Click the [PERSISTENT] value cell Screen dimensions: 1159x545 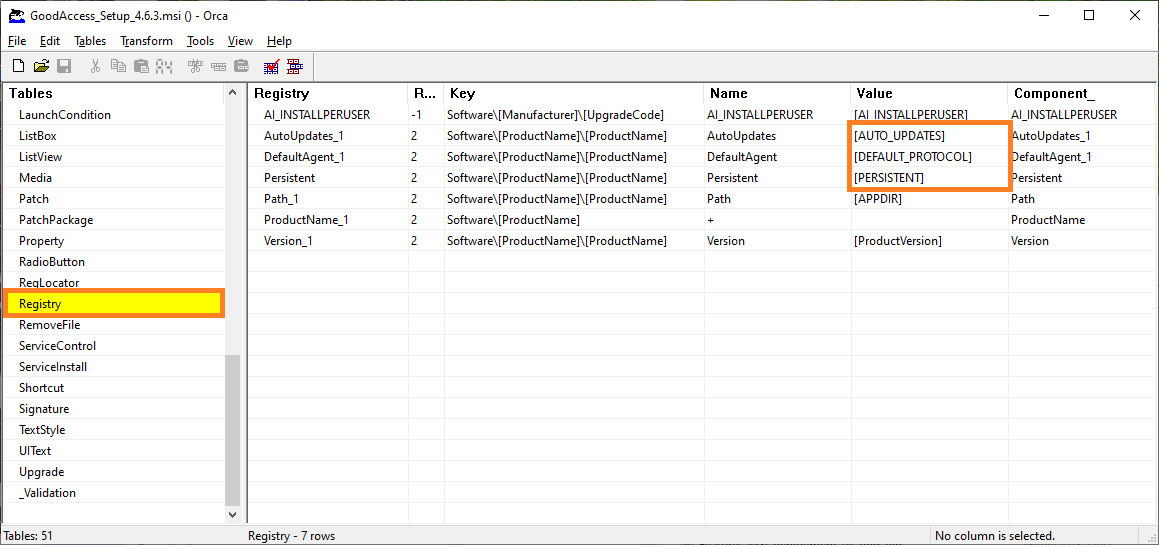tap(928, 177)
